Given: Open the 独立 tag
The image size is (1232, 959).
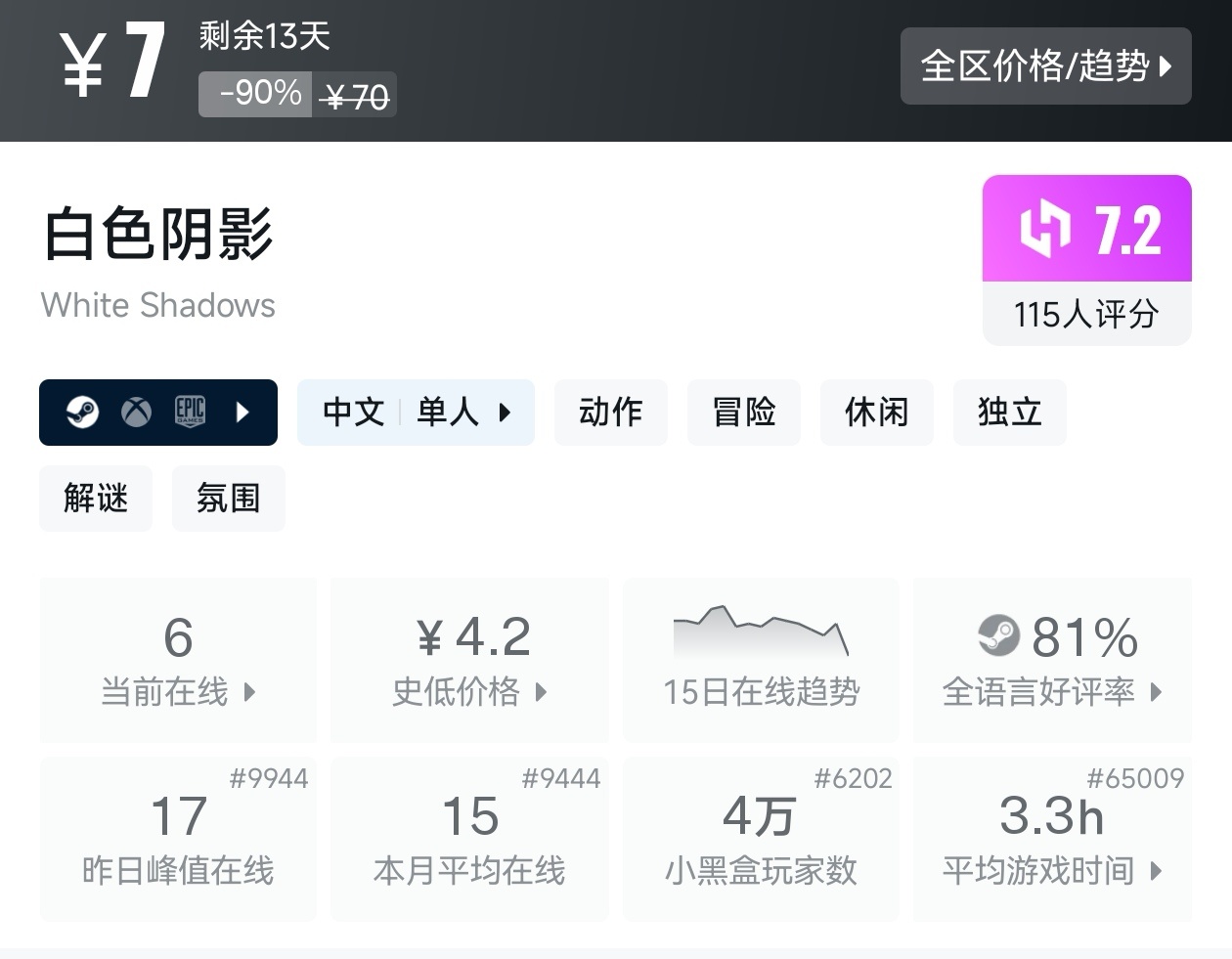Looking at the screenshot, I should (x=1009, y=413).
